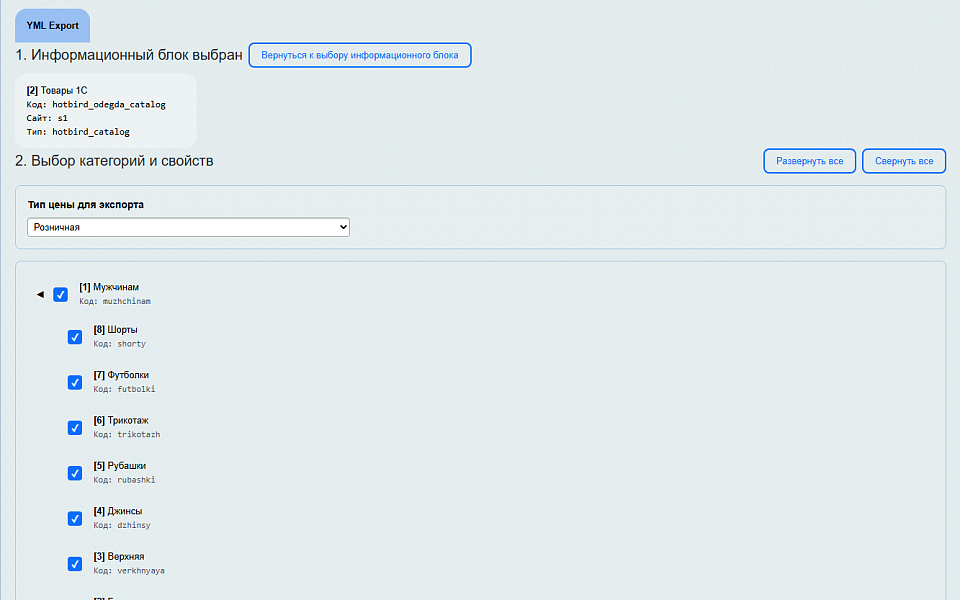This screenshot has height=600, width=960.
Task: Open the price type dropdown Розничная
Action: (x=189, y=228)
